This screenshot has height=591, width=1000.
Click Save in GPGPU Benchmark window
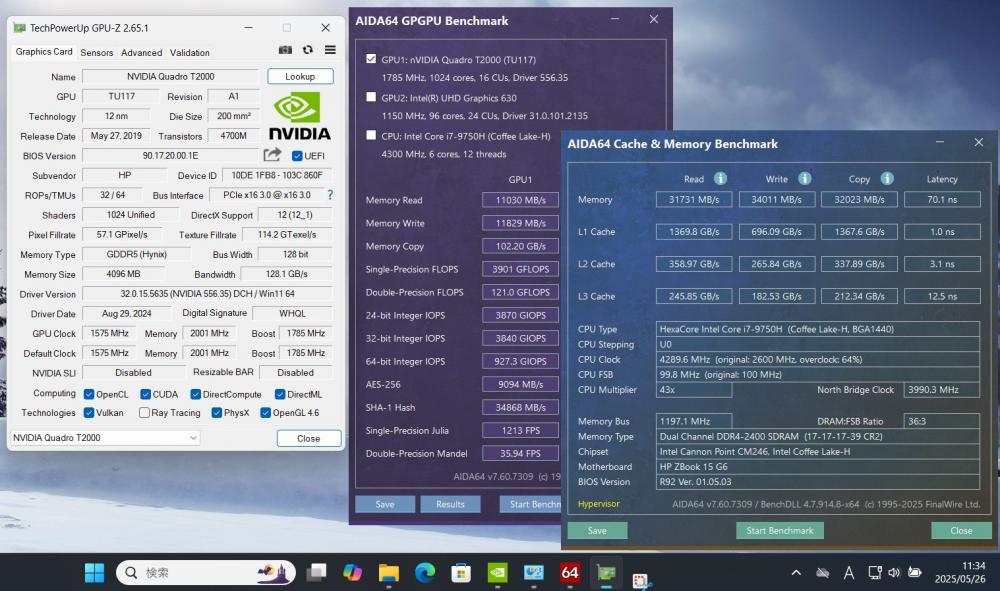(385, 504)
